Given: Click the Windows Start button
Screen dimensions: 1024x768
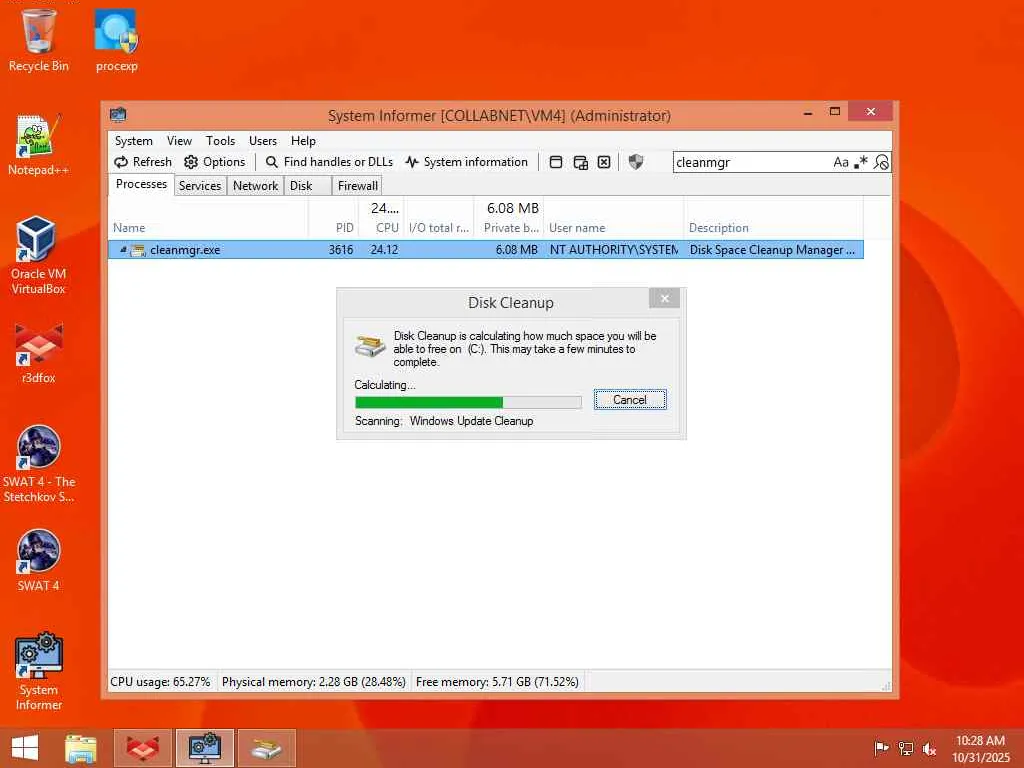Looking at the screenshot, I should (x=25, y=748).
